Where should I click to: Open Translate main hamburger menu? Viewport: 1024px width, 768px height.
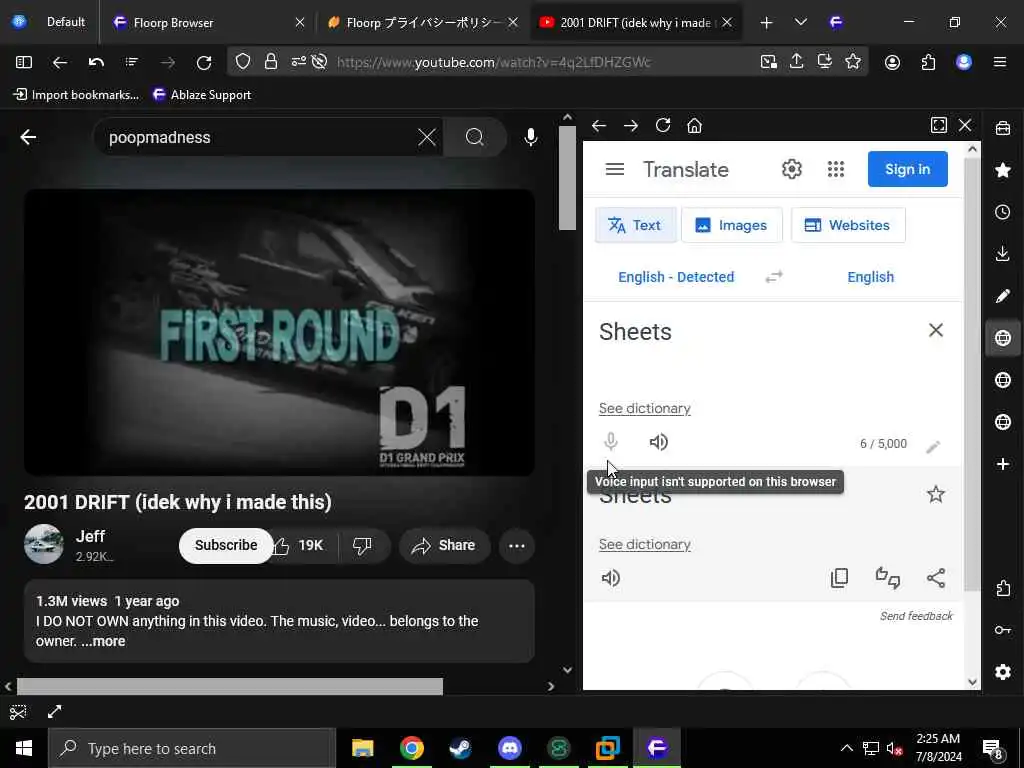coord(615,169)
